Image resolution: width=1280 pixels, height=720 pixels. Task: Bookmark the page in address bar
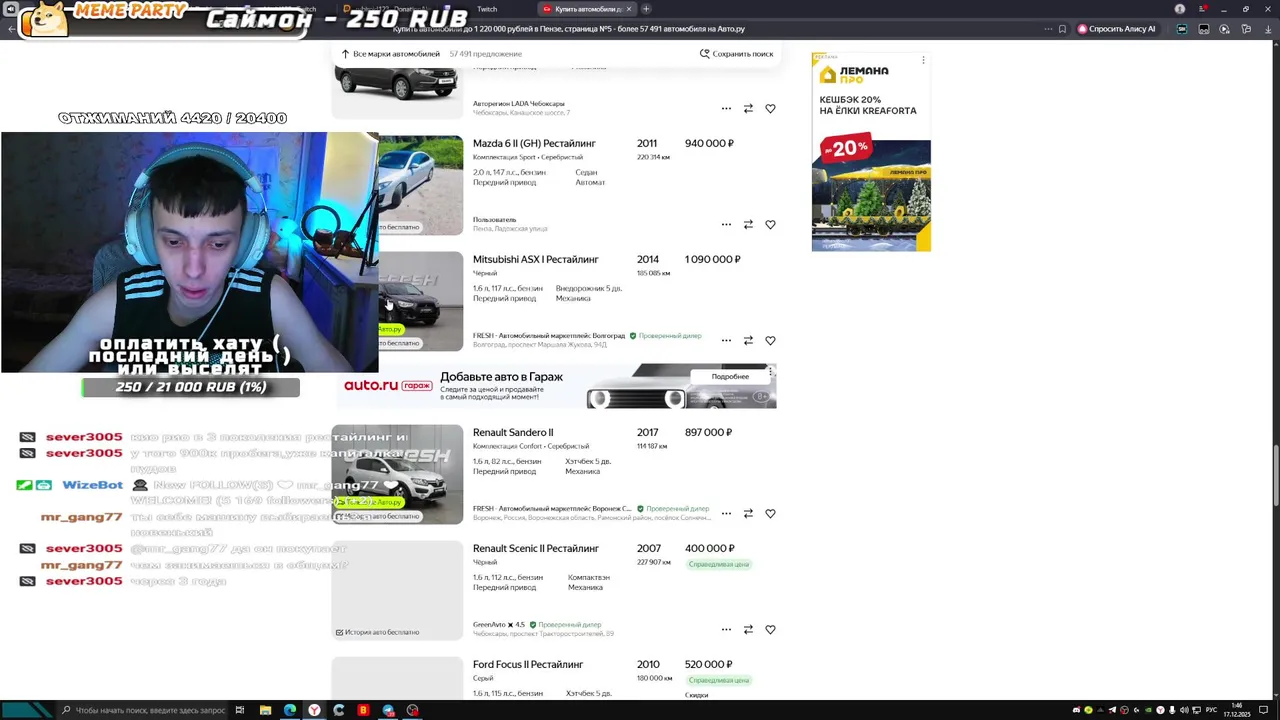(1062, 29)
